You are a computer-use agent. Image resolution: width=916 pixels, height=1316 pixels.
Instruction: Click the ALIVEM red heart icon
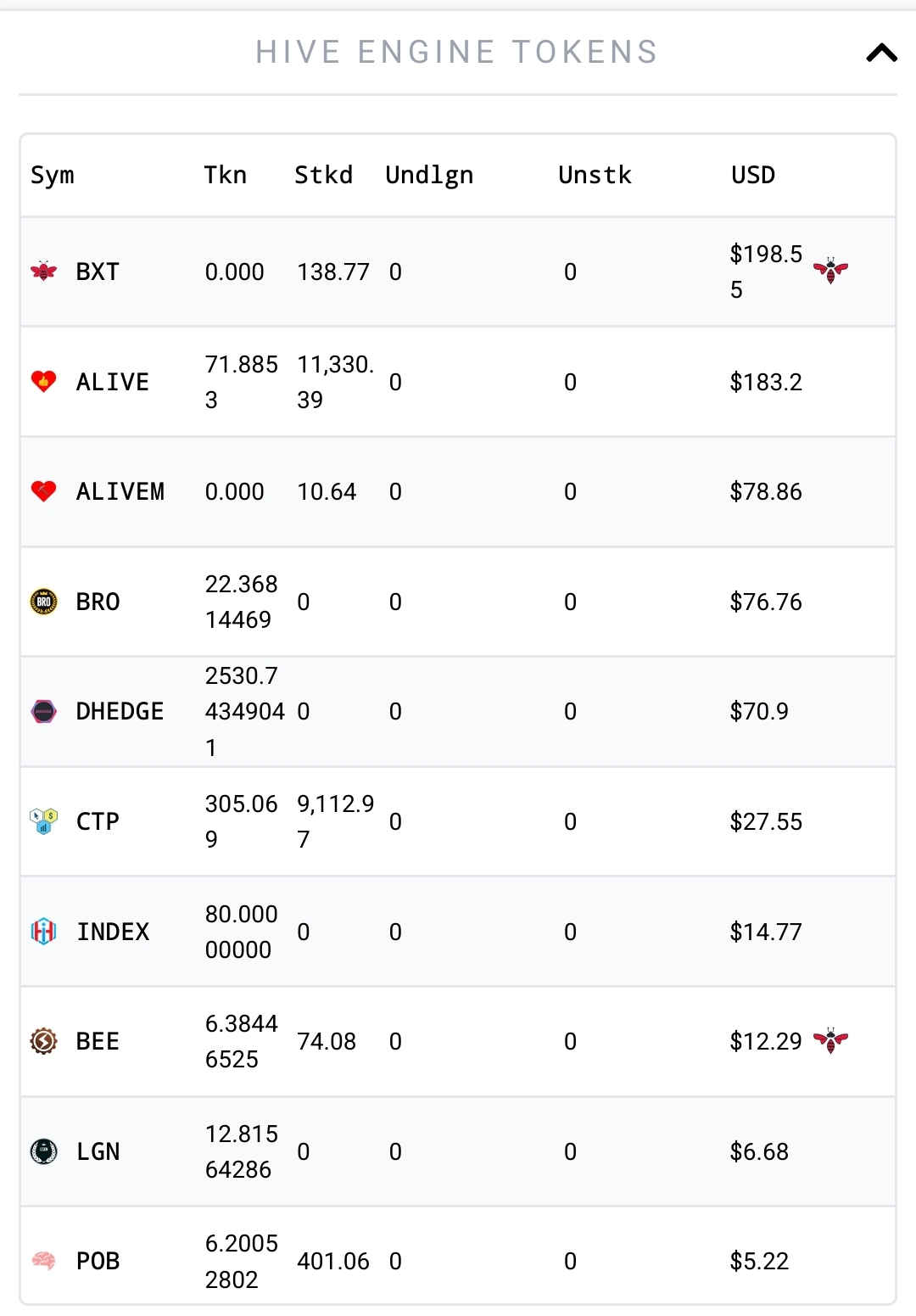pyautogui.click(x=43, y=491)
